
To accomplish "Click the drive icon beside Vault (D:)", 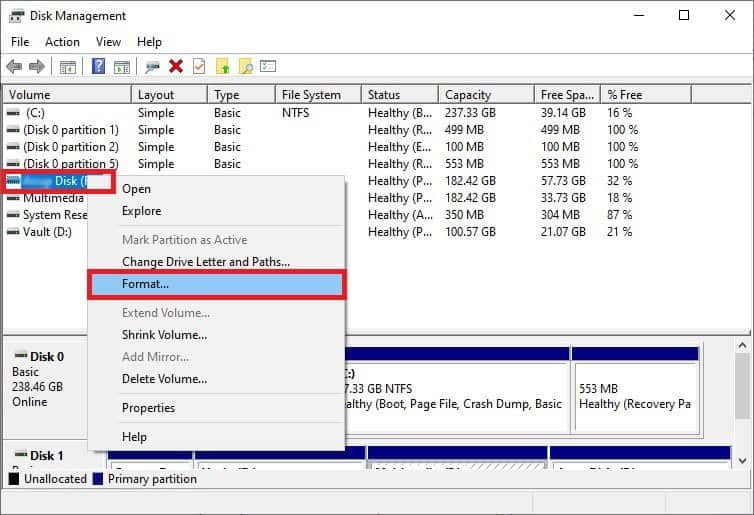I will click(13, 232).
